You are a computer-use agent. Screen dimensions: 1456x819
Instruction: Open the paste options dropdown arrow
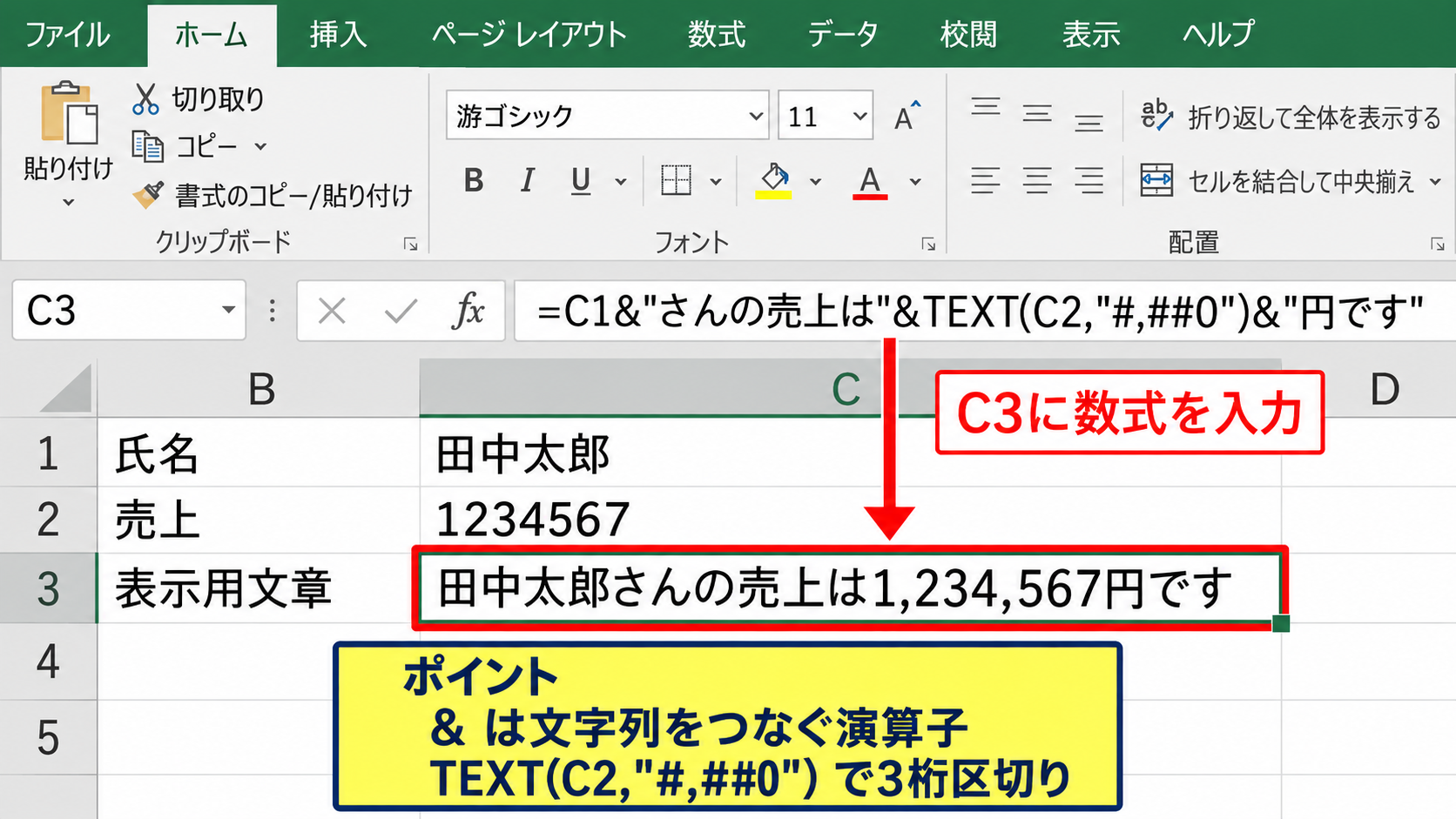69,203
